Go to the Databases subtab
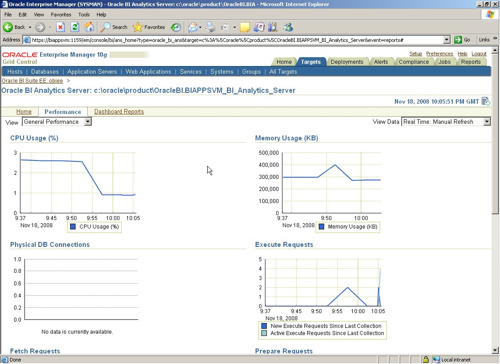The image size is (500, 364). tap(45, 72)
